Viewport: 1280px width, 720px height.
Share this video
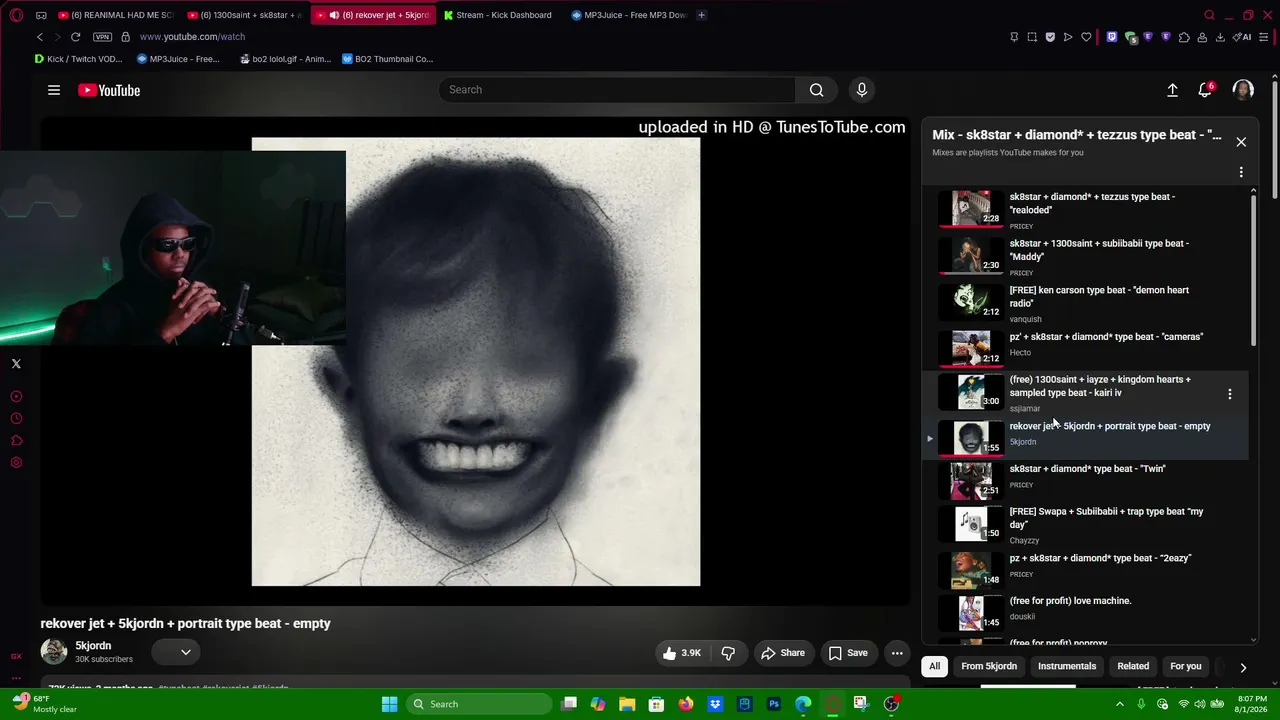pyautogui.click(x=783, y=653)
